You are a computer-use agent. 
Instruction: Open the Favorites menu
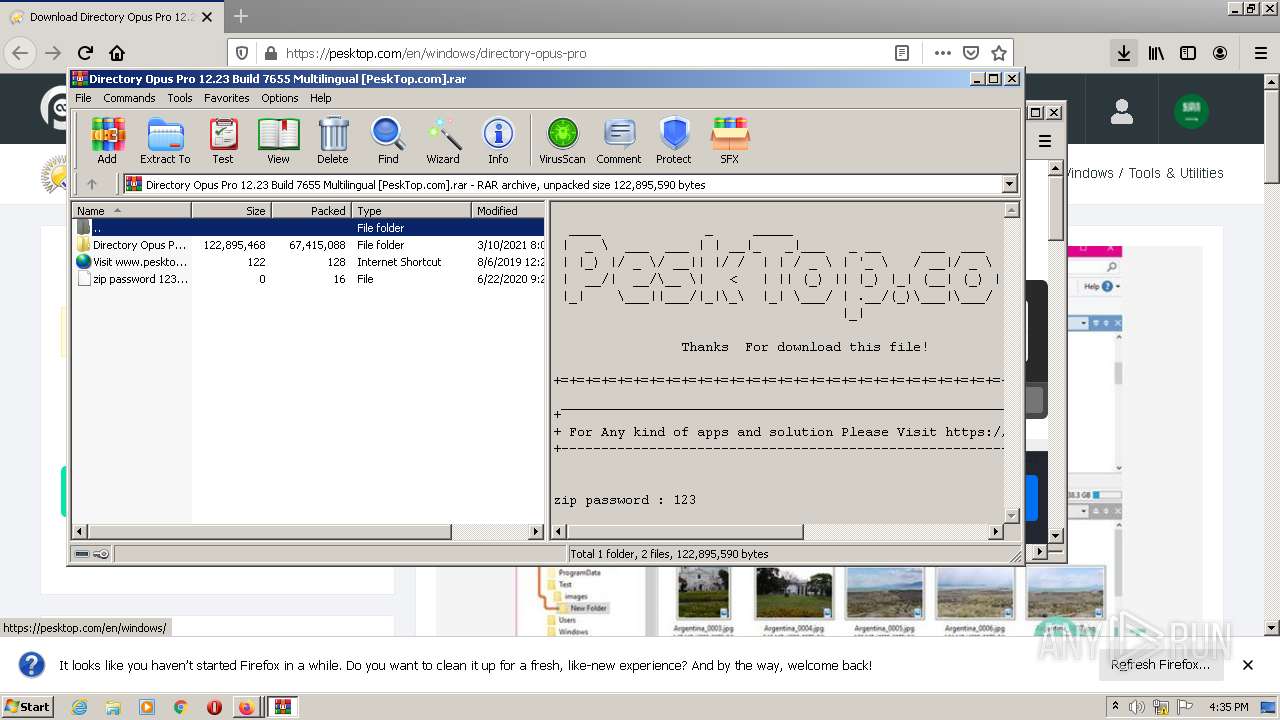(227, 98)
